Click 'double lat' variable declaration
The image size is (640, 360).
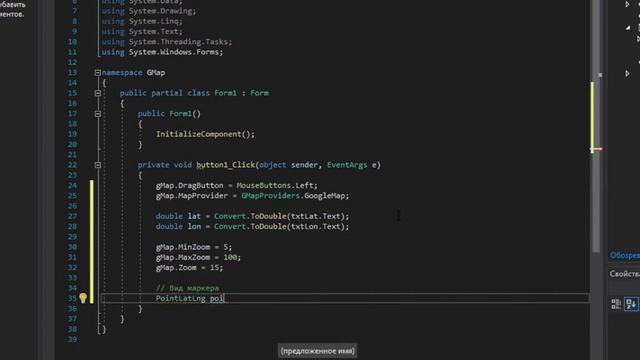coord(178,216)
